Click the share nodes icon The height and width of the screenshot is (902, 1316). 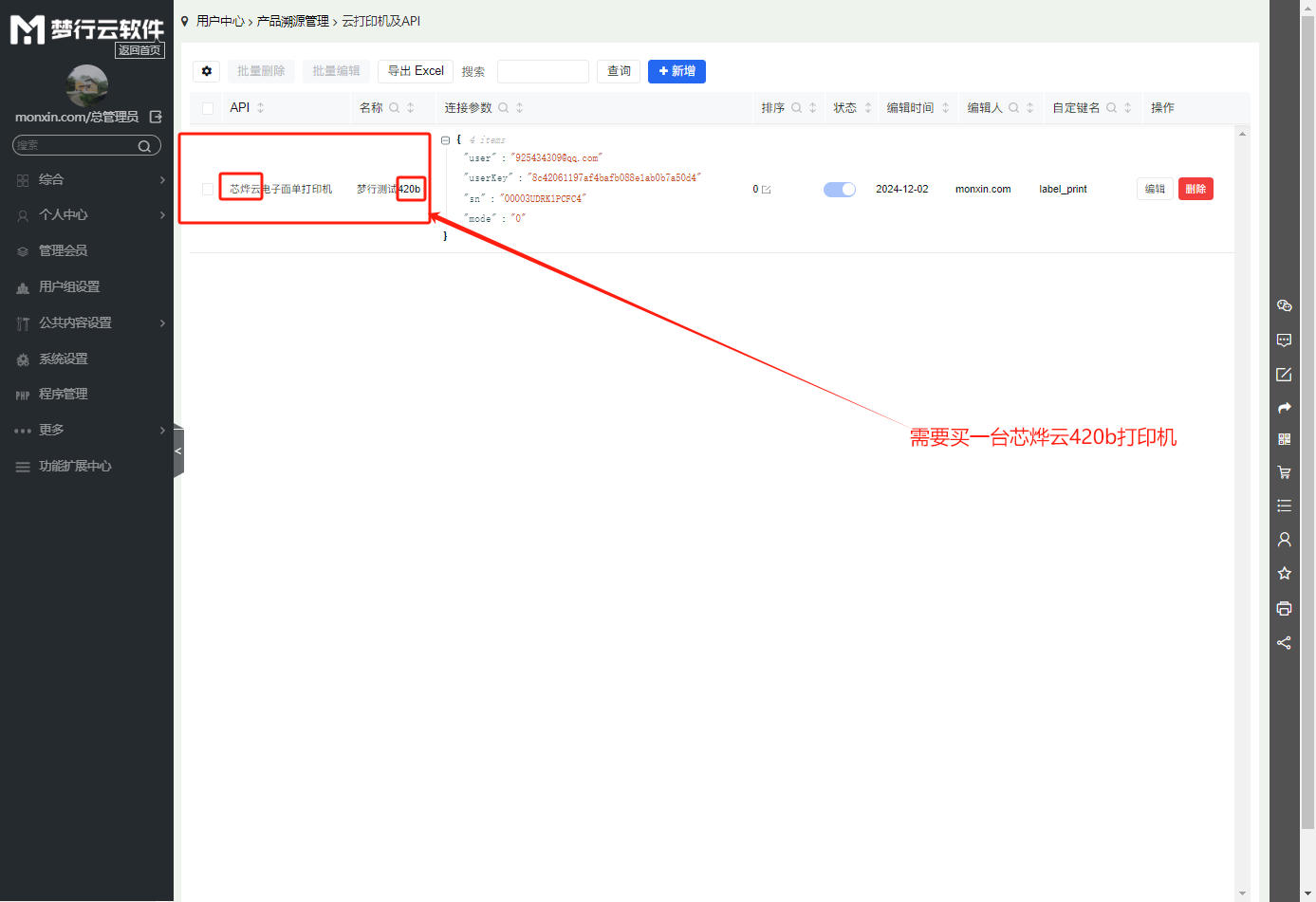(x=1284, y=642)
